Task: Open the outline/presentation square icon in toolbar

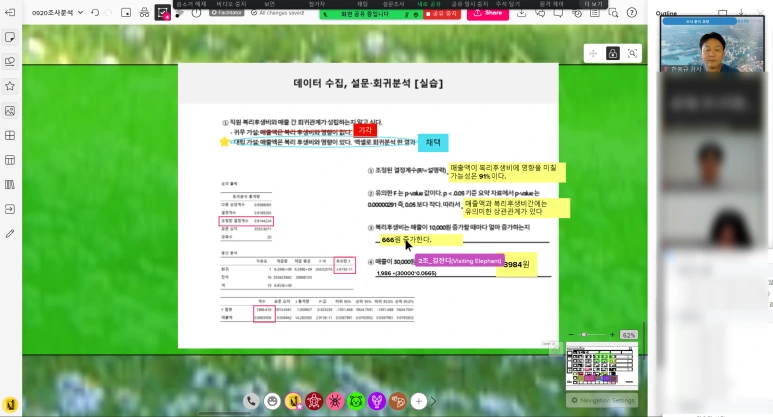Action: pyautogui.click(x=126, y=12)
